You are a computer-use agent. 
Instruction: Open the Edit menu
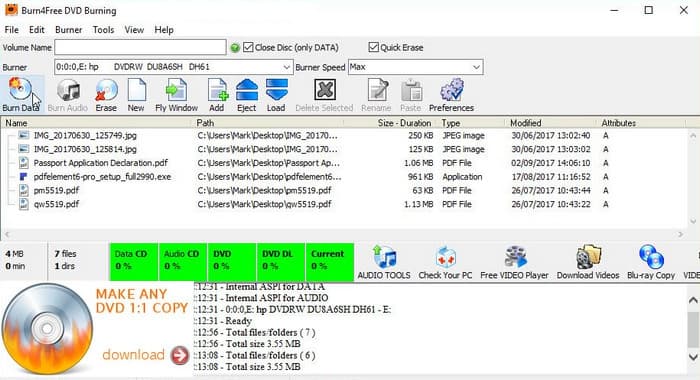click(37, 30)
